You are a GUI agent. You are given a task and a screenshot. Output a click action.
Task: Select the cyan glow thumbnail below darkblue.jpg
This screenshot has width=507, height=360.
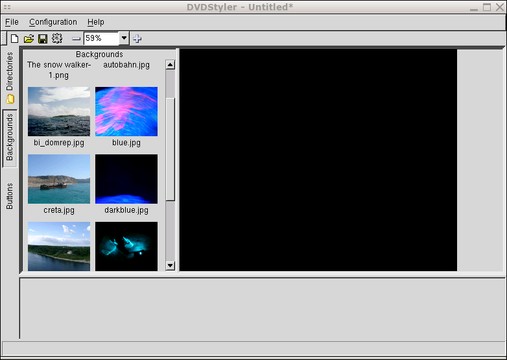coord(126,246)
